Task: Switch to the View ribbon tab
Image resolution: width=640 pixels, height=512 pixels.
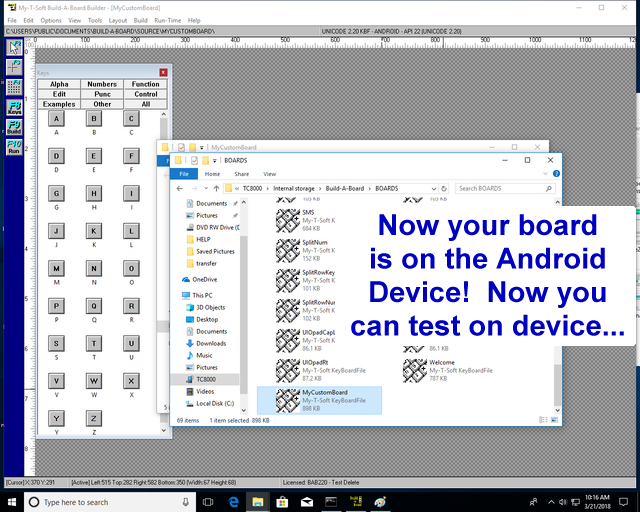Action: 267,173
